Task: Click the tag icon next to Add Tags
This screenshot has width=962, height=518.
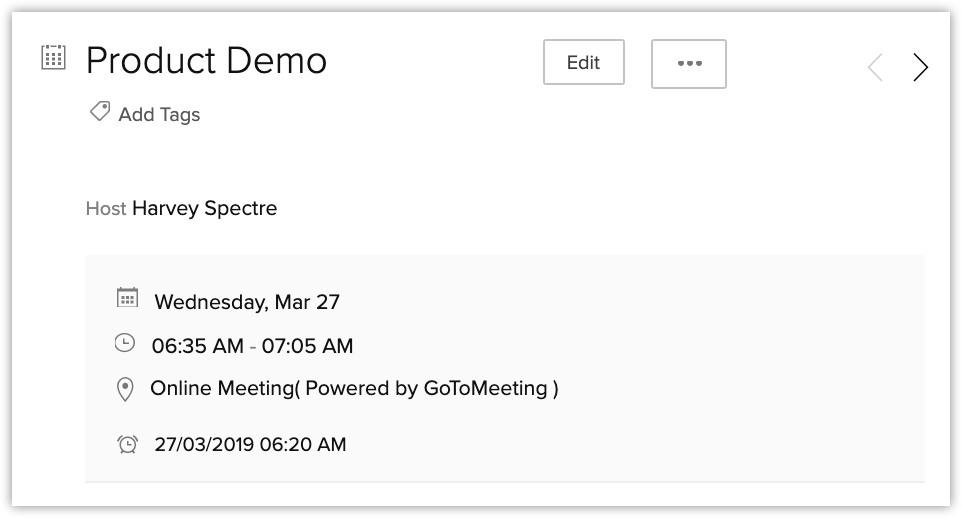Action: tap(99, 112)
